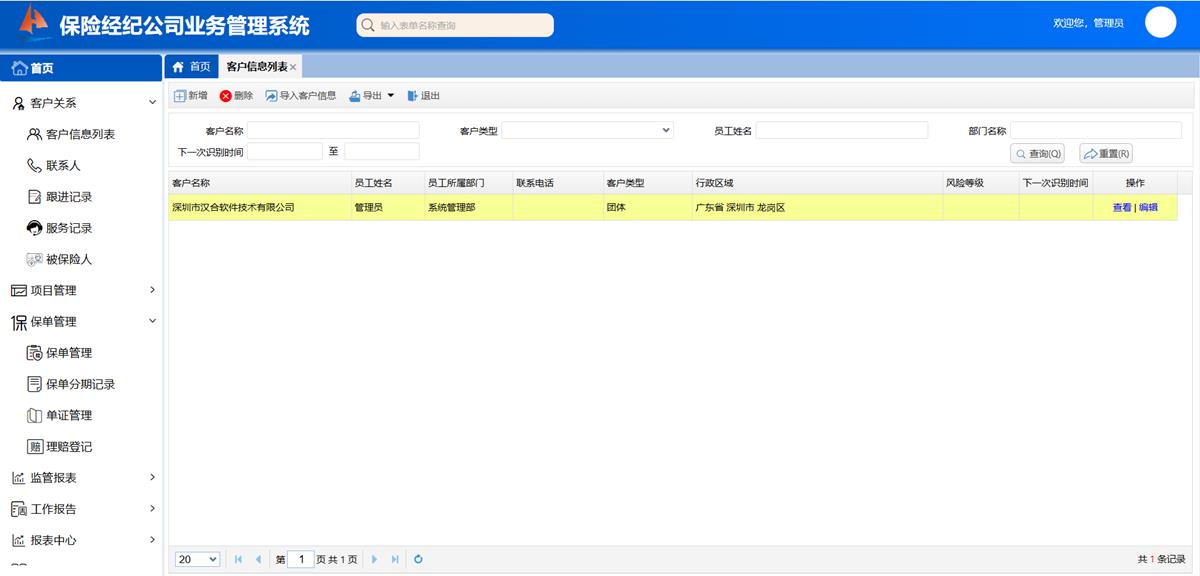1200x576 pixels.
Task: Click the home icon in sidebar 首页
Action: [x=19, y=68]
